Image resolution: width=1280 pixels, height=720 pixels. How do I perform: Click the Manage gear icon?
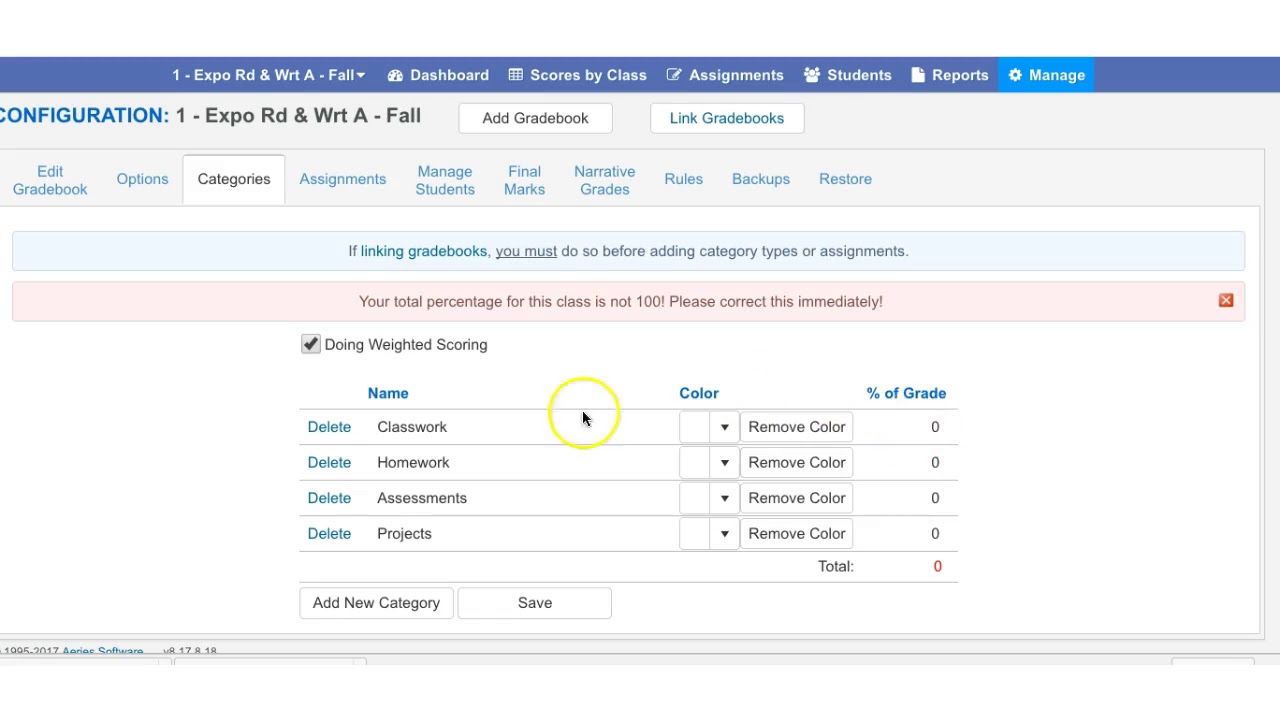pos(1015,75)
